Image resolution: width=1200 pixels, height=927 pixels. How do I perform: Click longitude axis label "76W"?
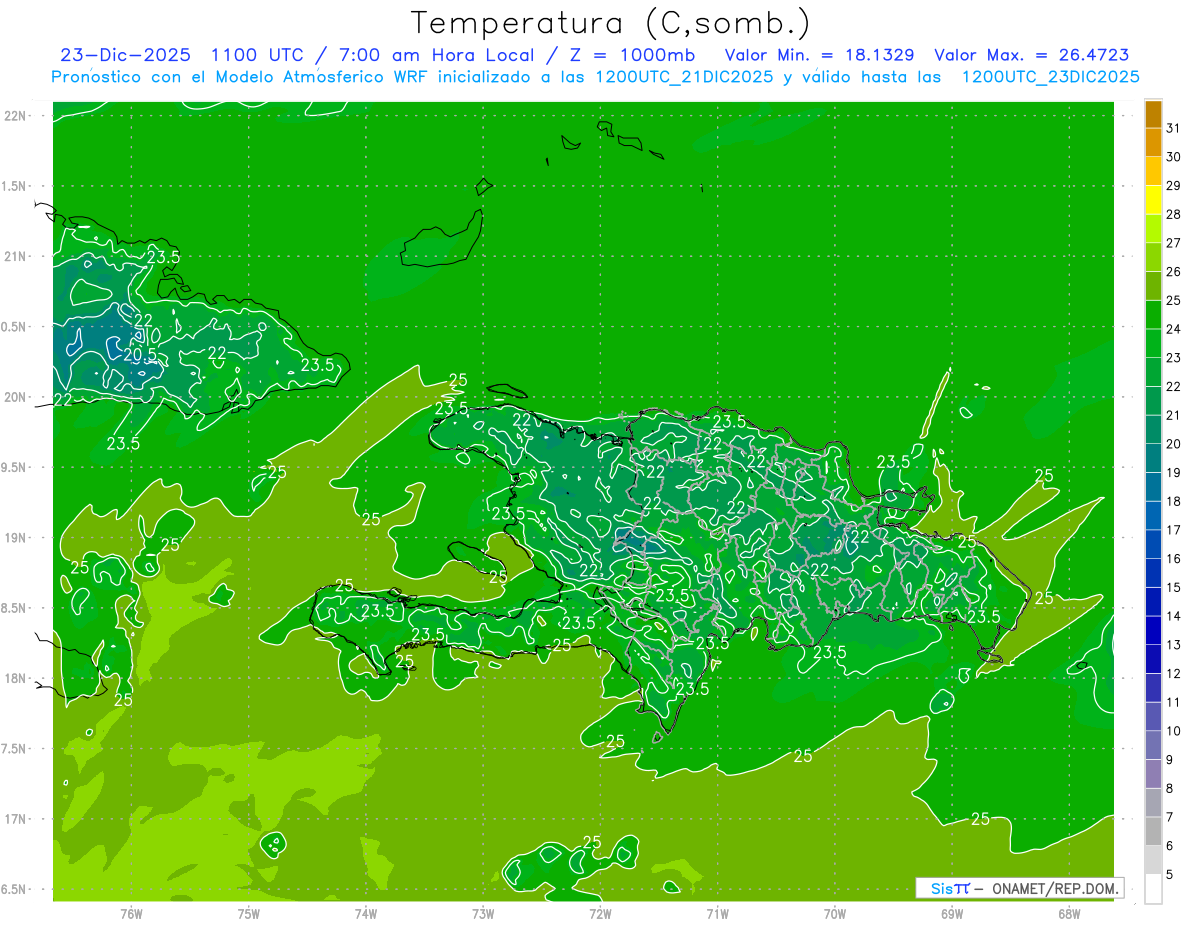(x=132, y=913)
